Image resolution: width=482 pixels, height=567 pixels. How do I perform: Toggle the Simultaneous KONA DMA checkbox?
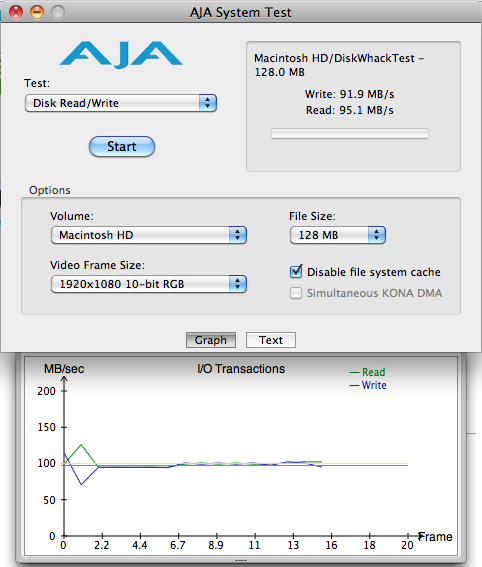click(x=296, y=293)
